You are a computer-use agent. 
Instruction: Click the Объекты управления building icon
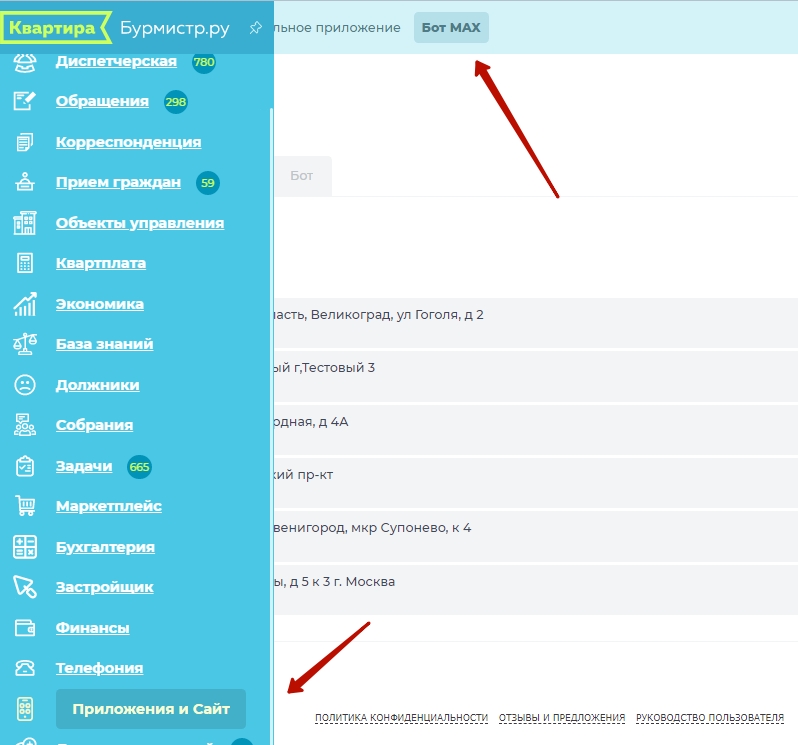coord(25,223)
